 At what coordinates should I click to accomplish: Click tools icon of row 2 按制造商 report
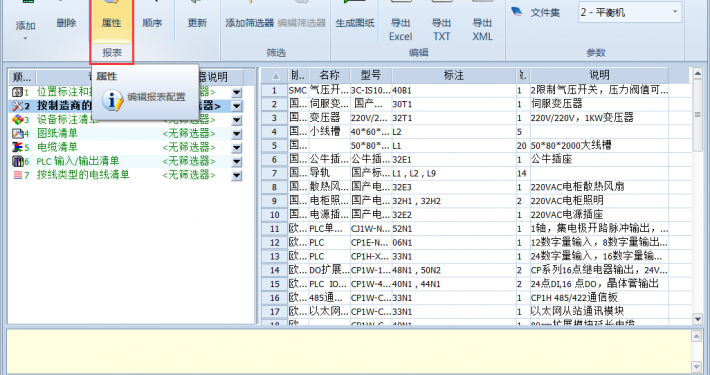(17, 106)
